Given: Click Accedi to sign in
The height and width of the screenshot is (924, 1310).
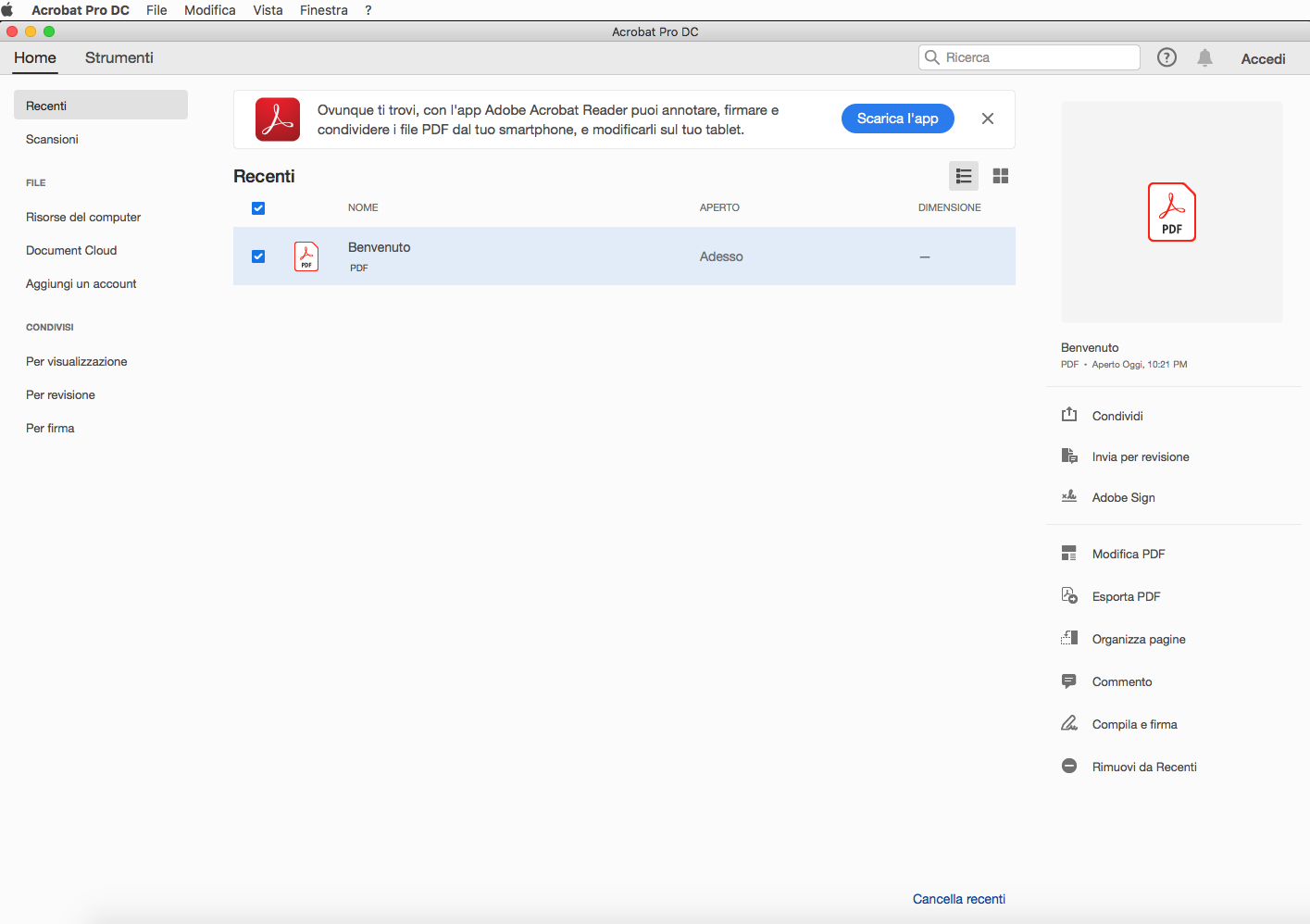Looking at the screenshot, I should (x=1263, y=58).
